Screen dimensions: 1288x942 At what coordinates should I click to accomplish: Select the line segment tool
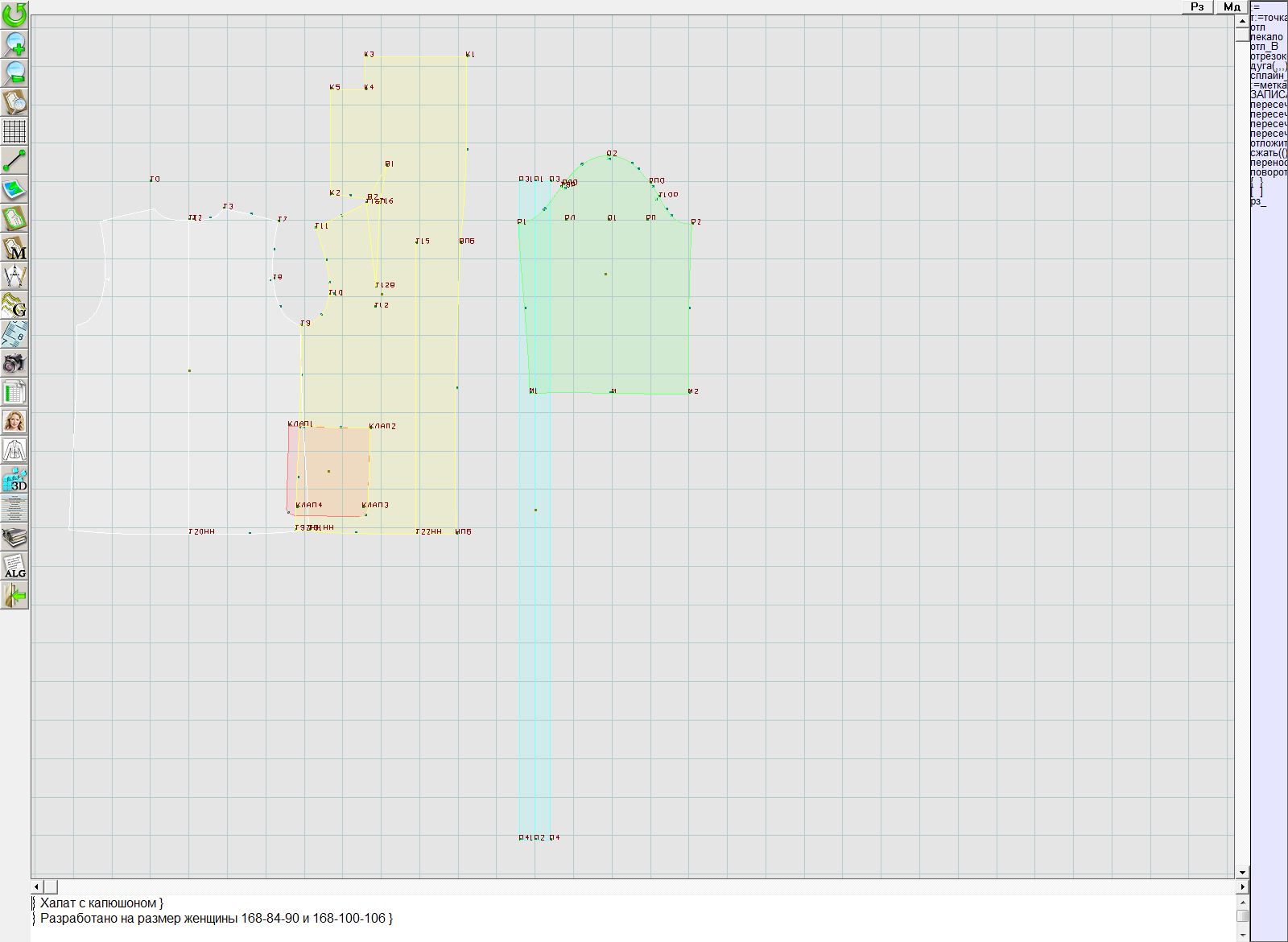pyautogui.click(x=14, y=160)
